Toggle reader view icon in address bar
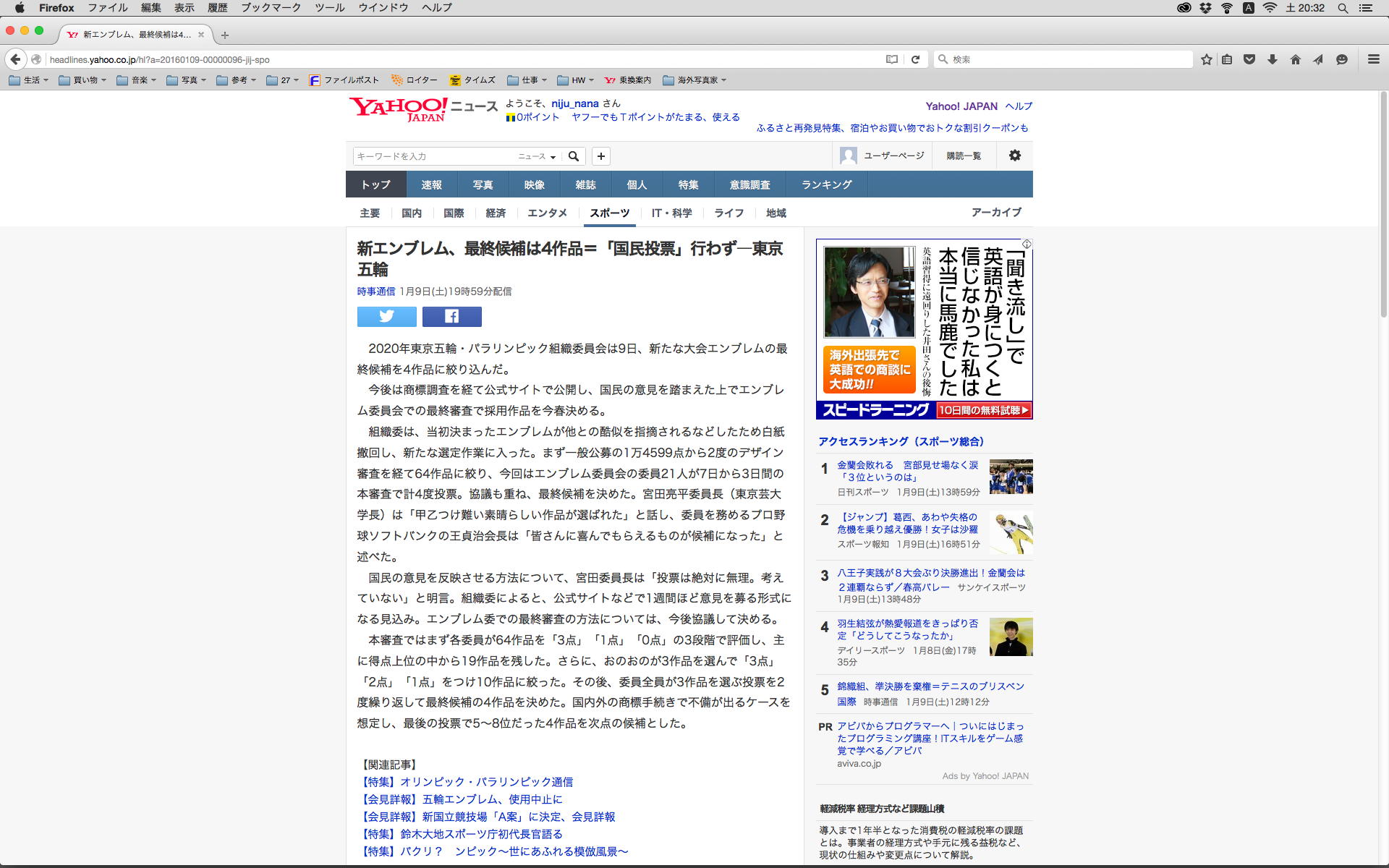This screenshot has width=1389, height=868. click(892, 59)
